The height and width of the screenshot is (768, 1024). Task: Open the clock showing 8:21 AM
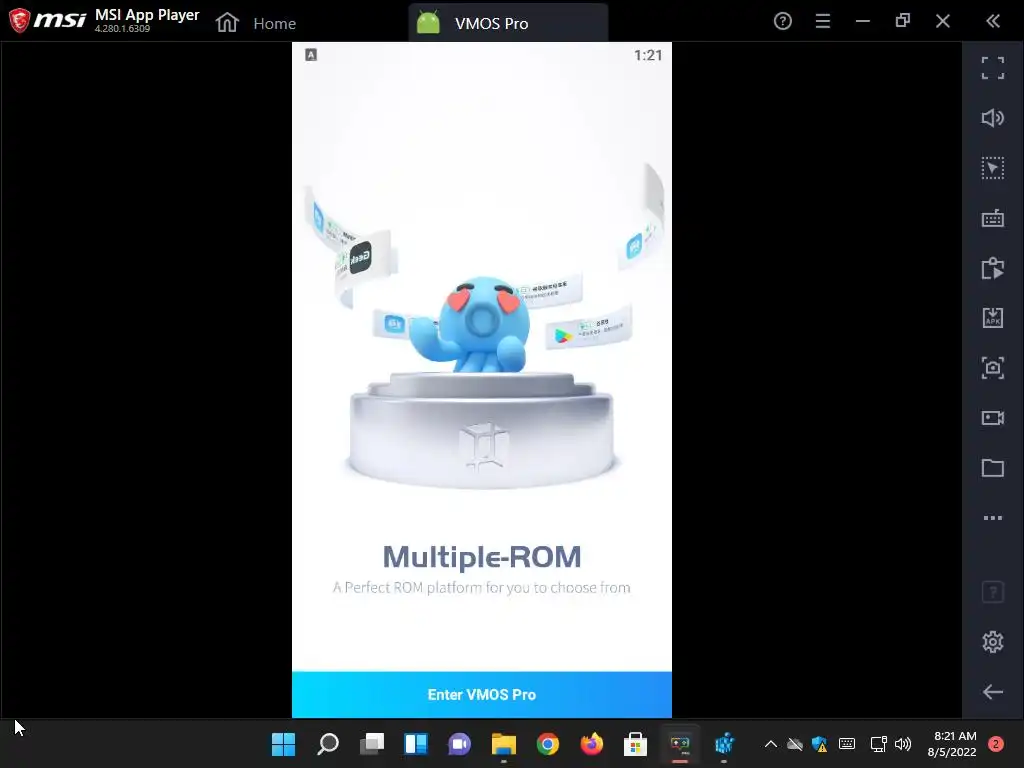[952, 744]
